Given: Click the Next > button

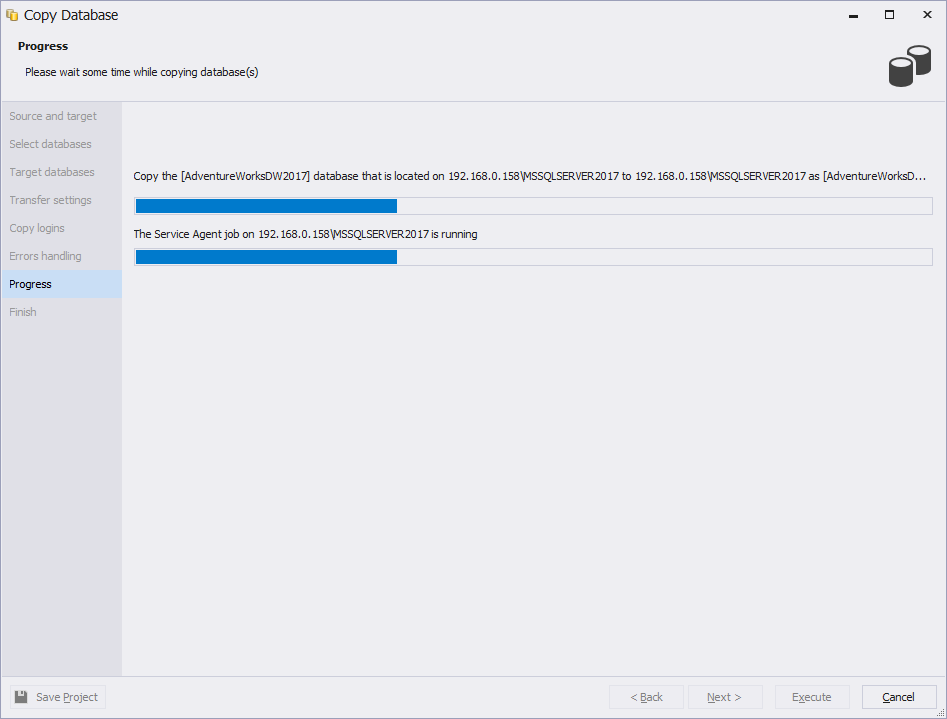Looking at the screenshot, I should (724, 697).
